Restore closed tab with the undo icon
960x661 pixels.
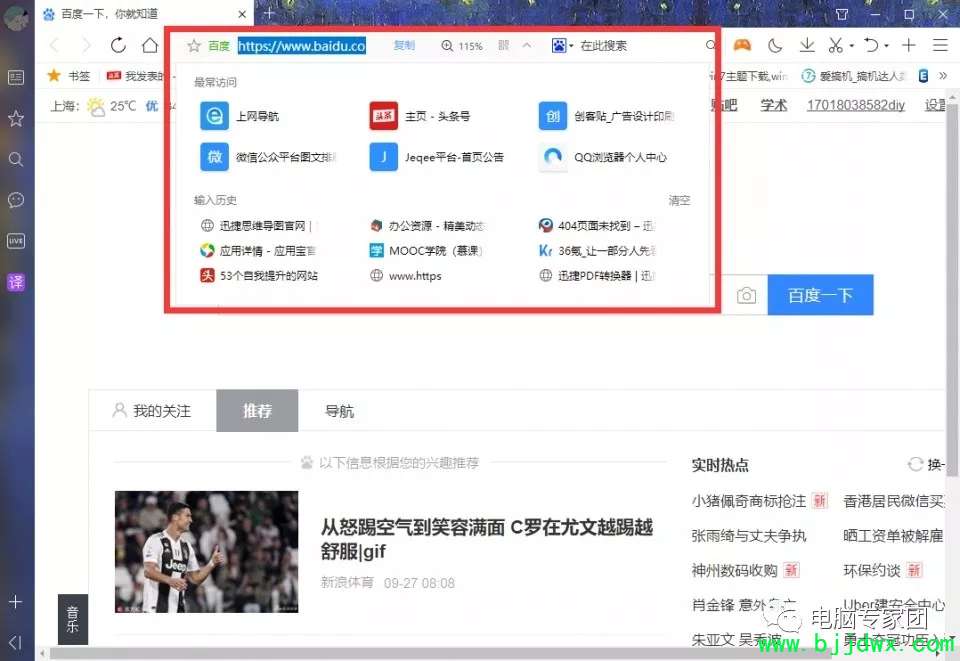click(871, 45)
